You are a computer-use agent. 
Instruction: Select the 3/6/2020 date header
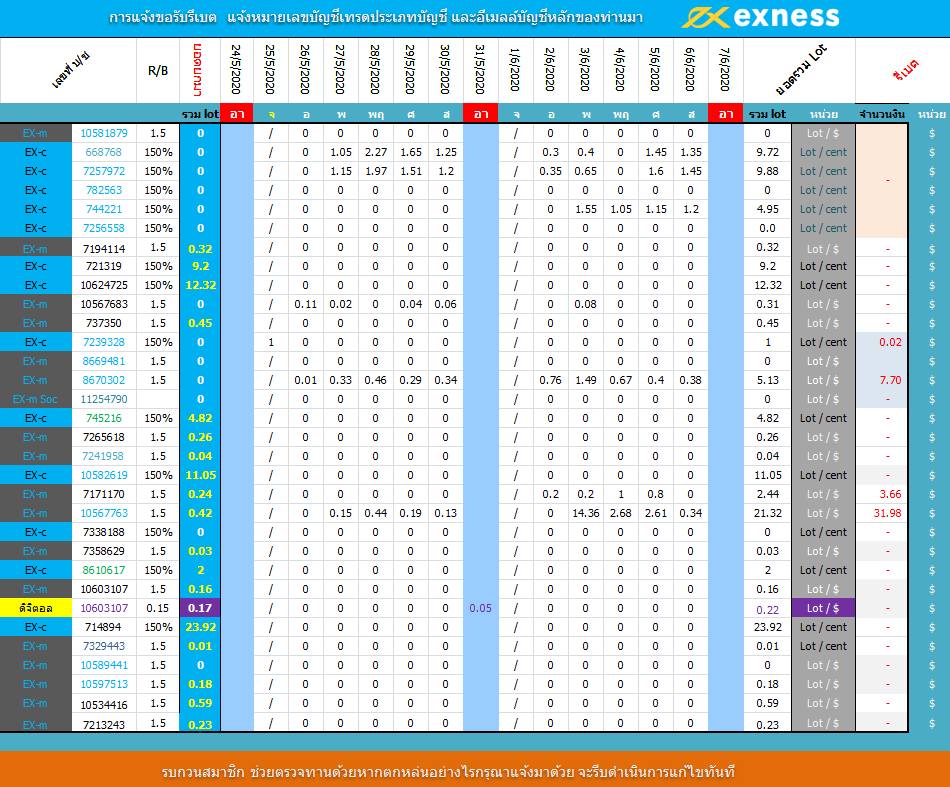click(585, 70)
